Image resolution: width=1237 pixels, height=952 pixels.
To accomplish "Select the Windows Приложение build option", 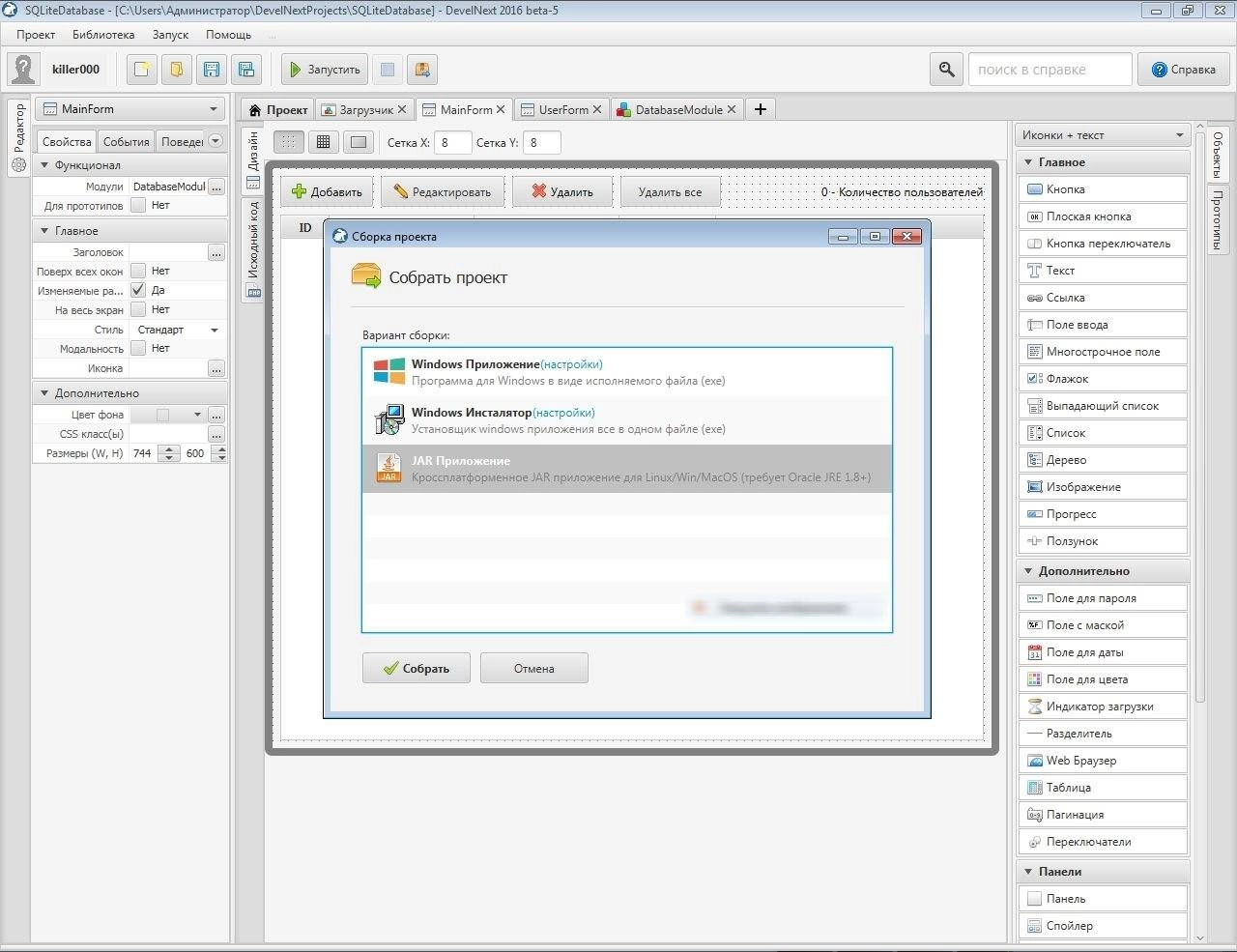I will [x=626, y=372].
